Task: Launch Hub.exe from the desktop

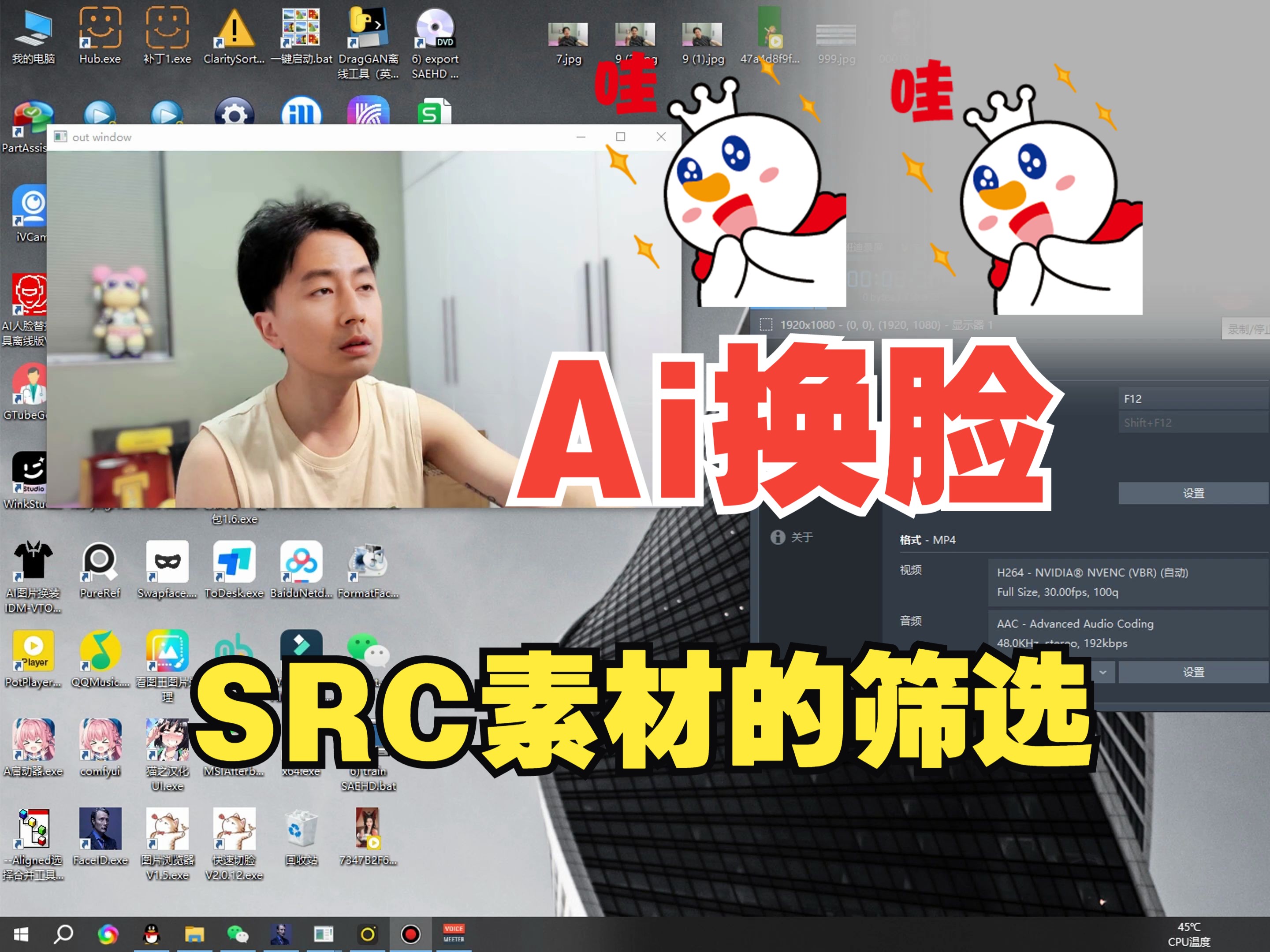Action: pyautogui.click(x=100, y=36)
